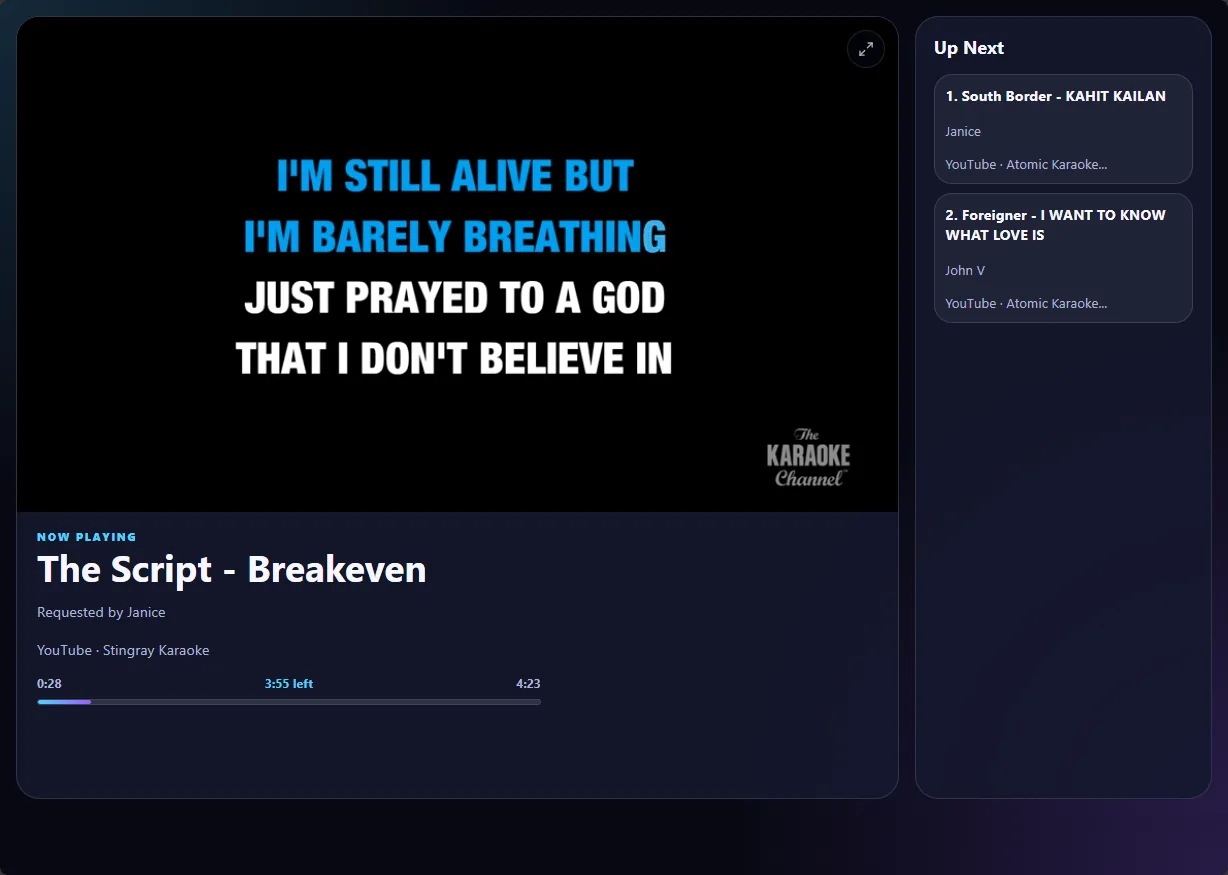Click 'YouTube · Atomic Karaoke...' under the Foreigner card

[x=1026, y=303]
